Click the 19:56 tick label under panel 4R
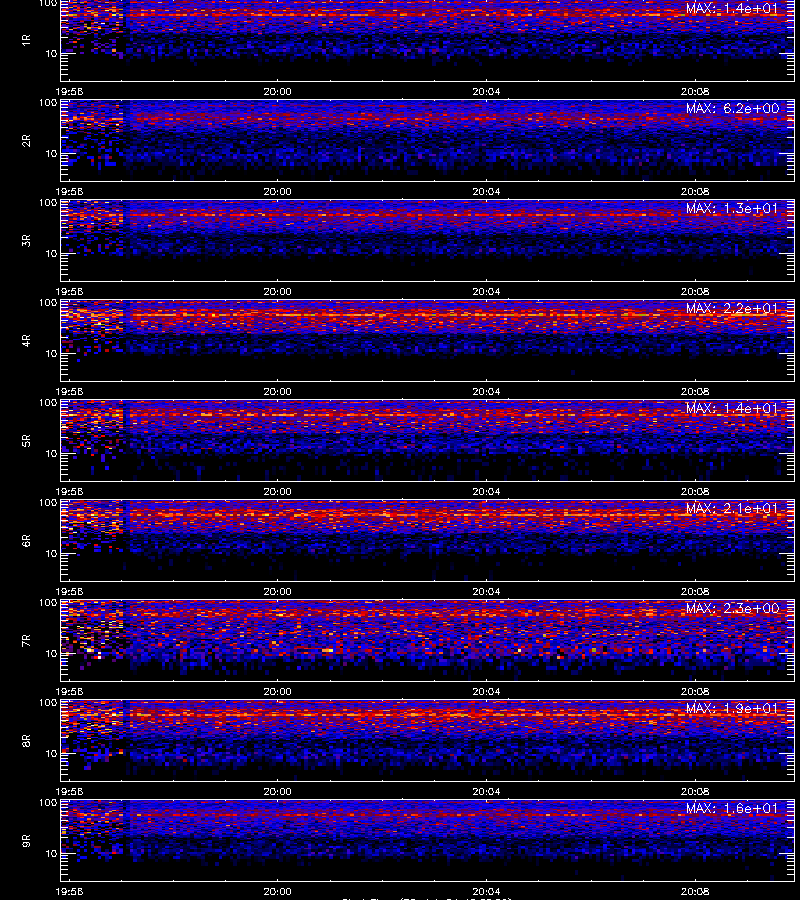The height and width of the screenshot is (900, 800). click(x=69, y=391)
